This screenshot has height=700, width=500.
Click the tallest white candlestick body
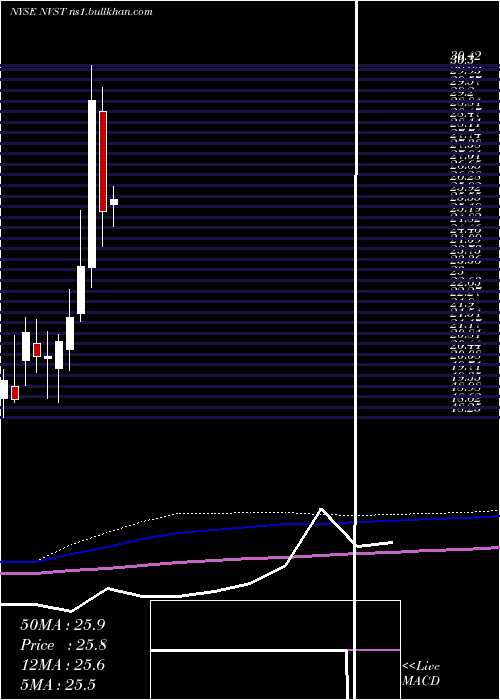click(92, 184)
